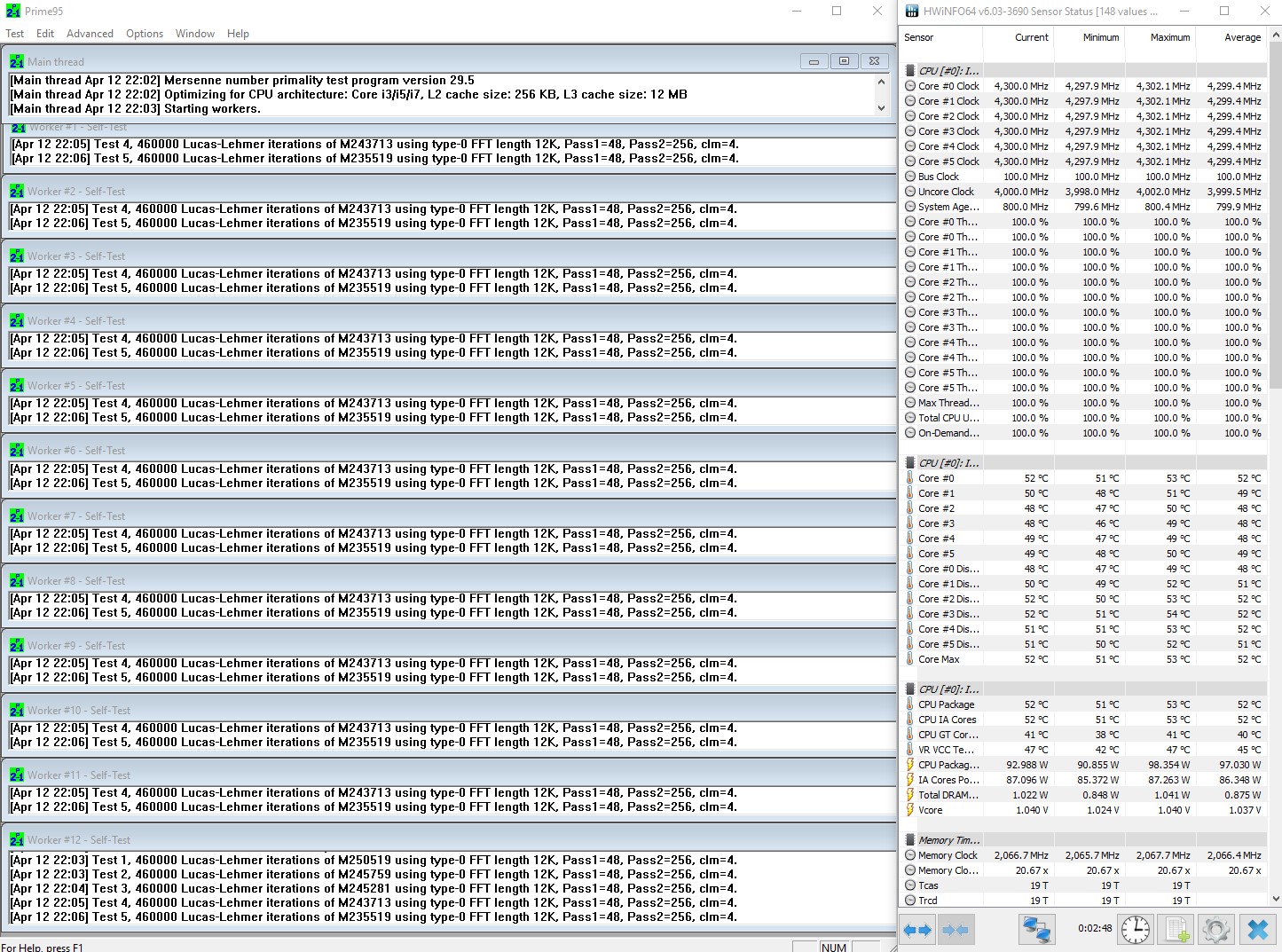Click the HWiNFO64 title bar app icon

(912, 12)
